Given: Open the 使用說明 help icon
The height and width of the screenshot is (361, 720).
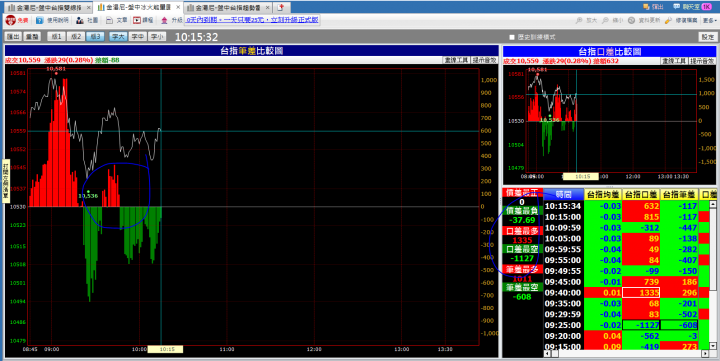Looking at the screenshot, I should tap(40, 20).
